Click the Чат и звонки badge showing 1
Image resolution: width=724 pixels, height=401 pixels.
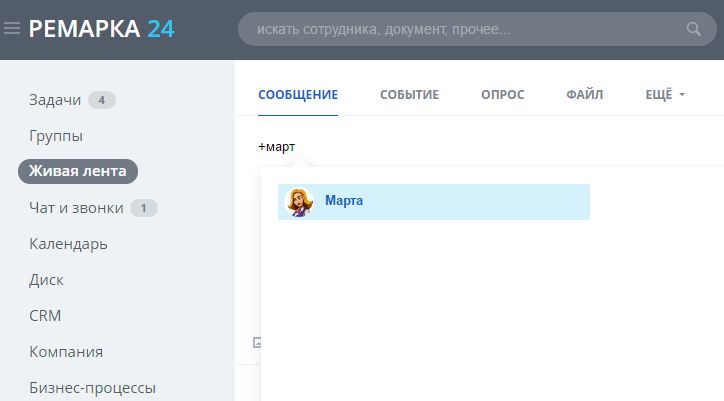(x=144, y=208)
